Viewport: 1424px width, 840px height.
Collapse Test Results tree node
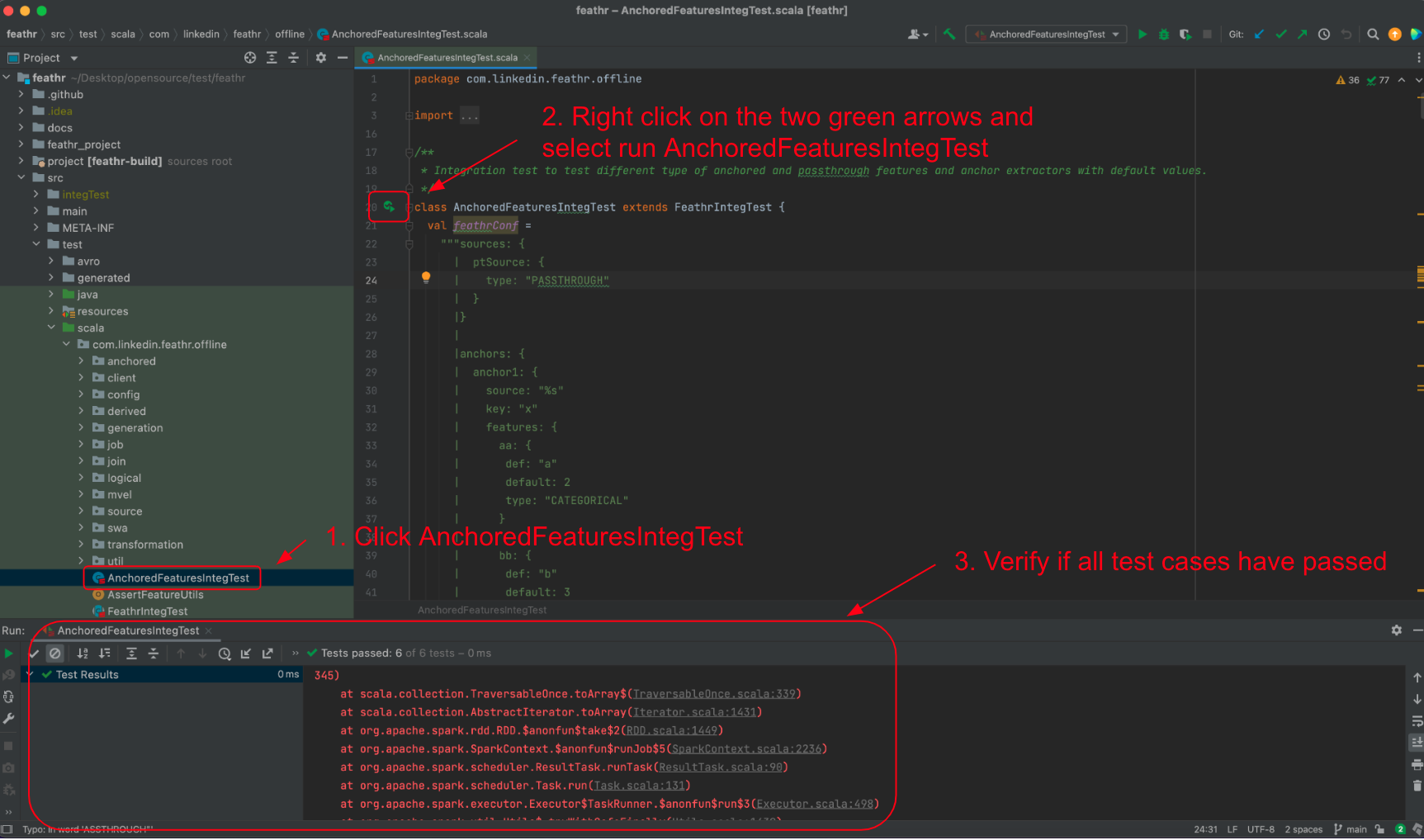[x=31, y=675]
